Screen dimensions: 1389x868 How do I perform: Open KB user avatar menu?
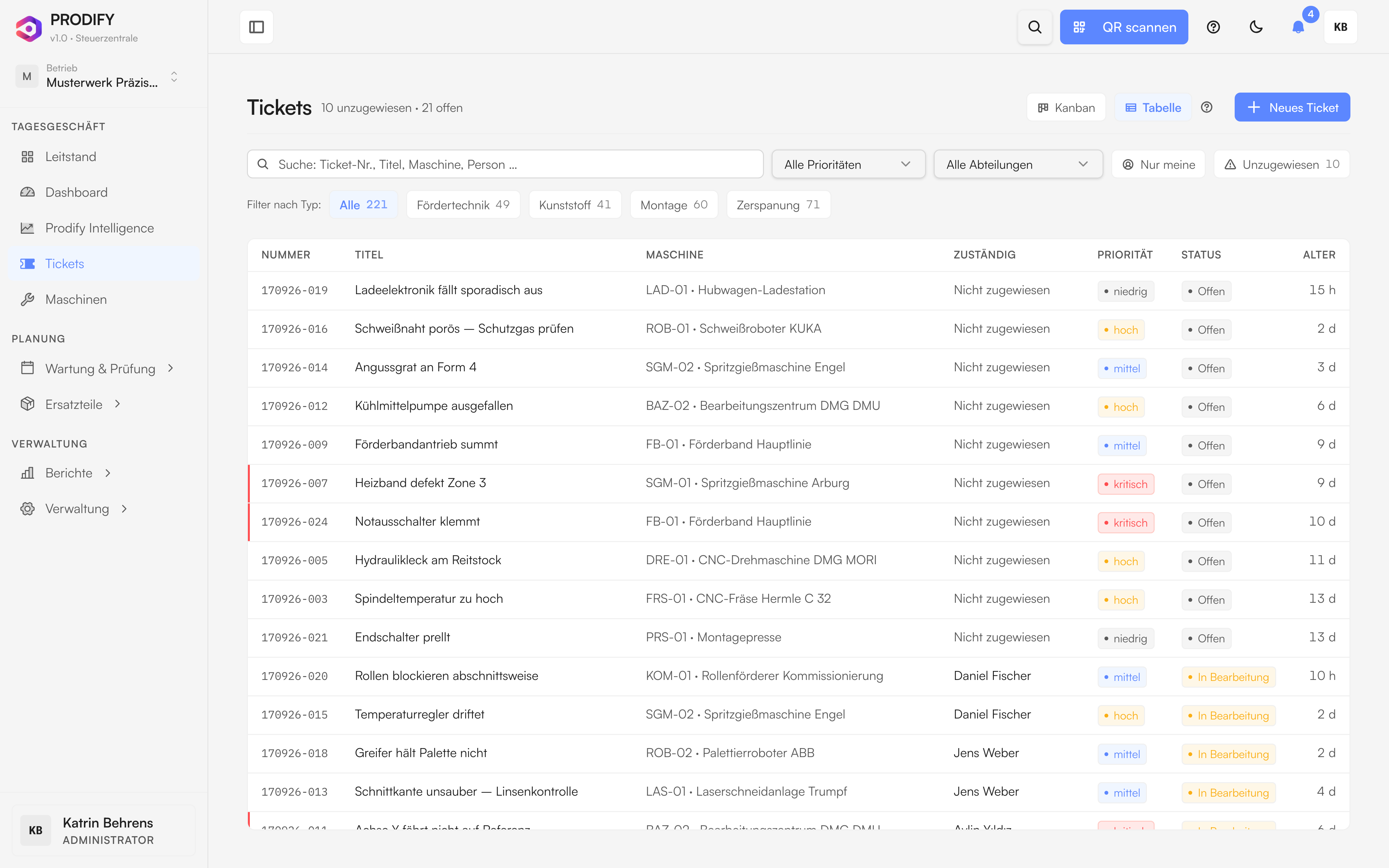click(1341, 27)
